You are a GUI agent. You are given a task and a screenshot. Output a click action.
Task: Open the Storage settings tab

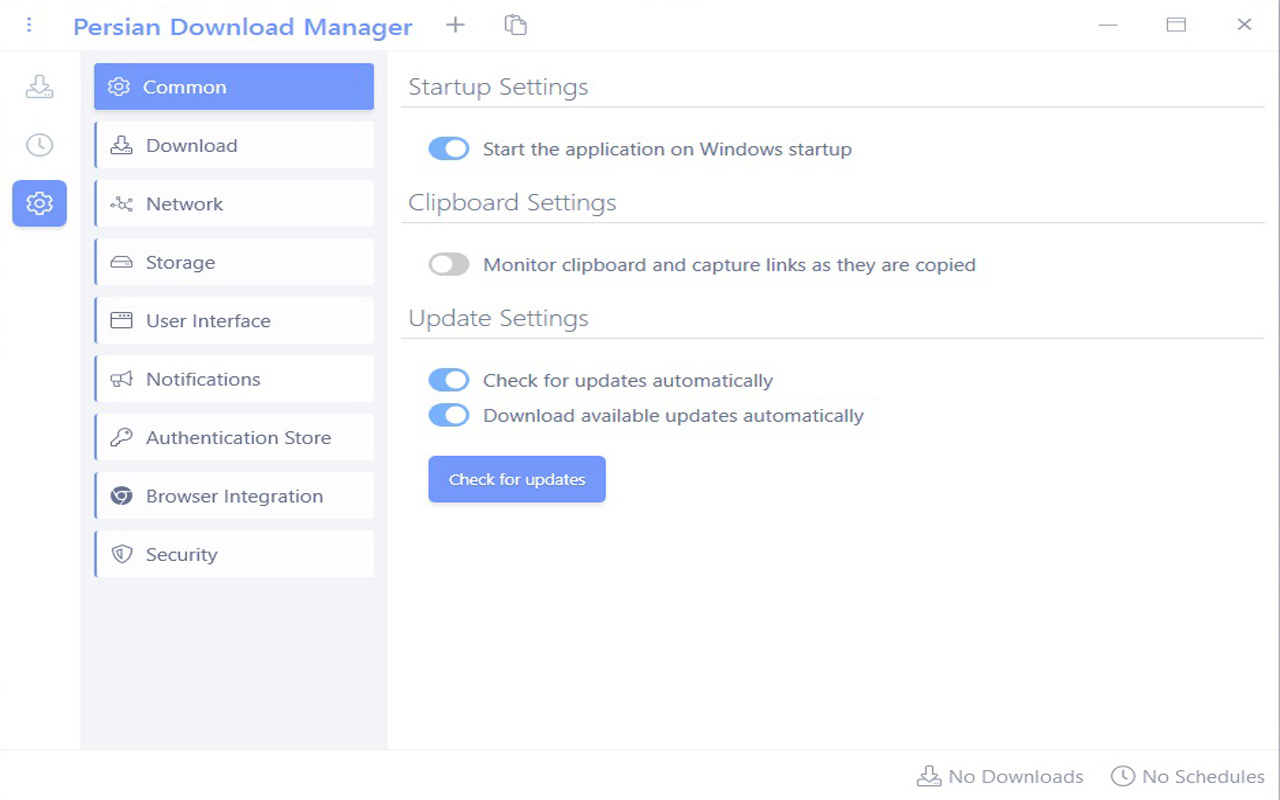click(234, 262)
